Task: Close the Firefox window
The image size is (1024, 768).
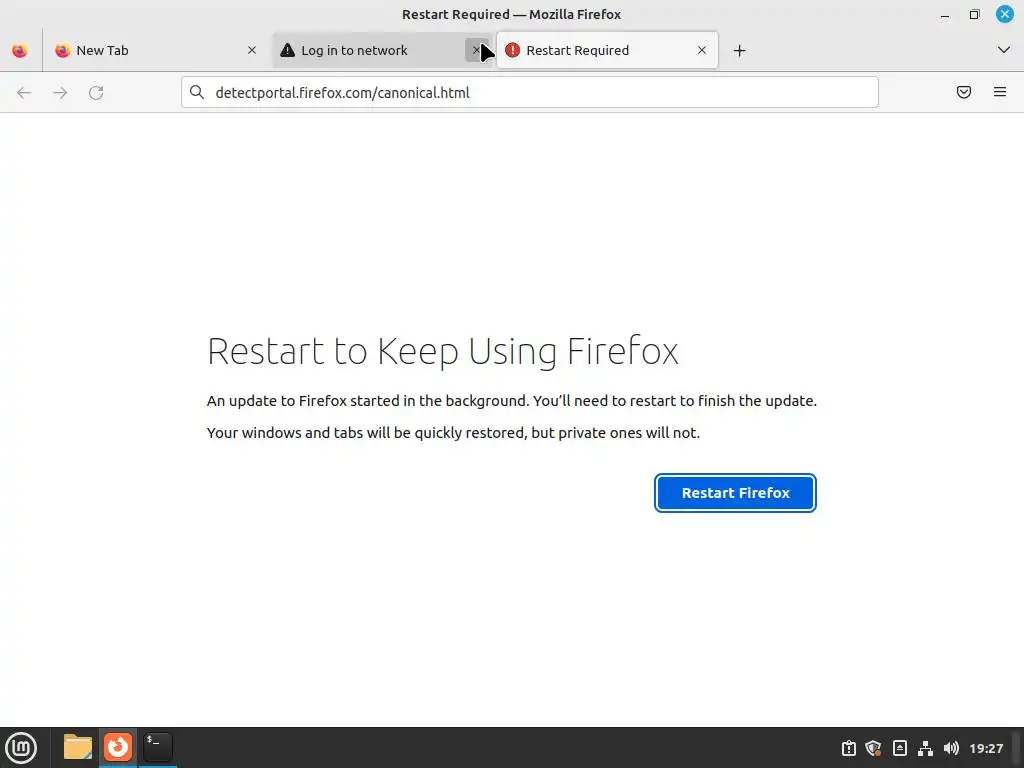Action: pyautogui.click(x=1004, y=14)
